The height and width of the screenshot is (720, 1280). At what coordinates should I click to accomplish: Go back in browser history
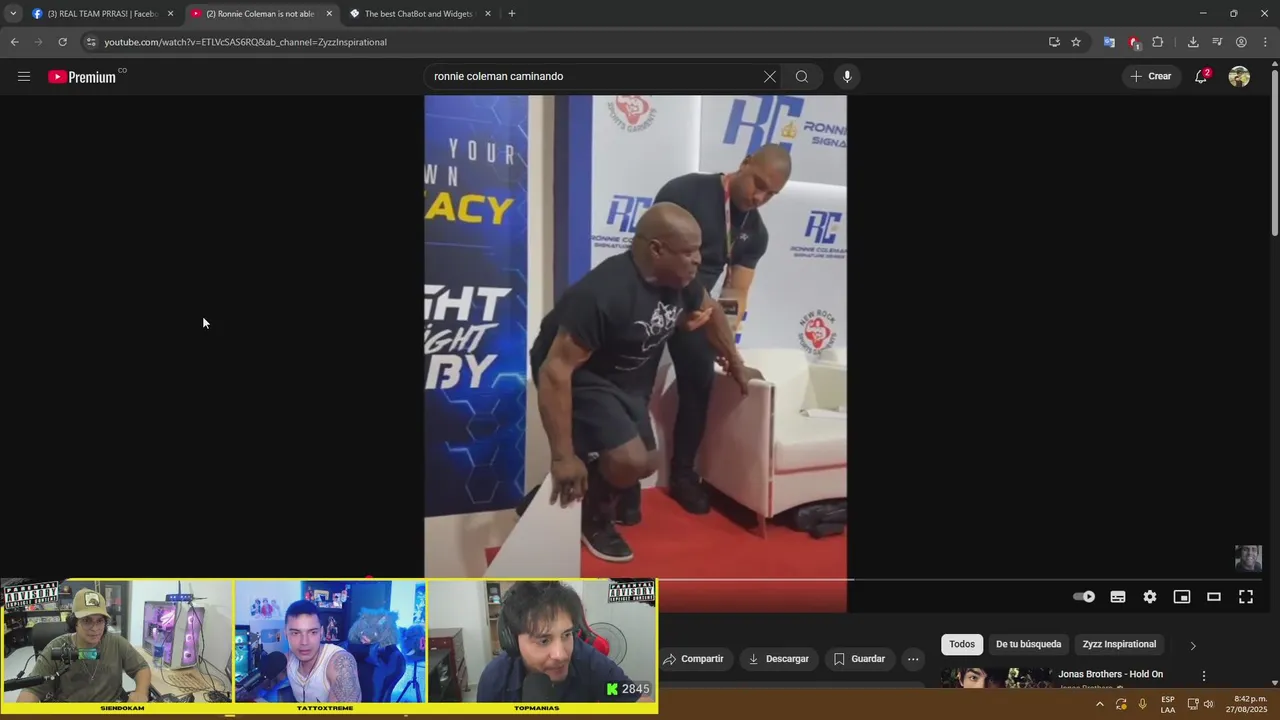pos(14,42)
